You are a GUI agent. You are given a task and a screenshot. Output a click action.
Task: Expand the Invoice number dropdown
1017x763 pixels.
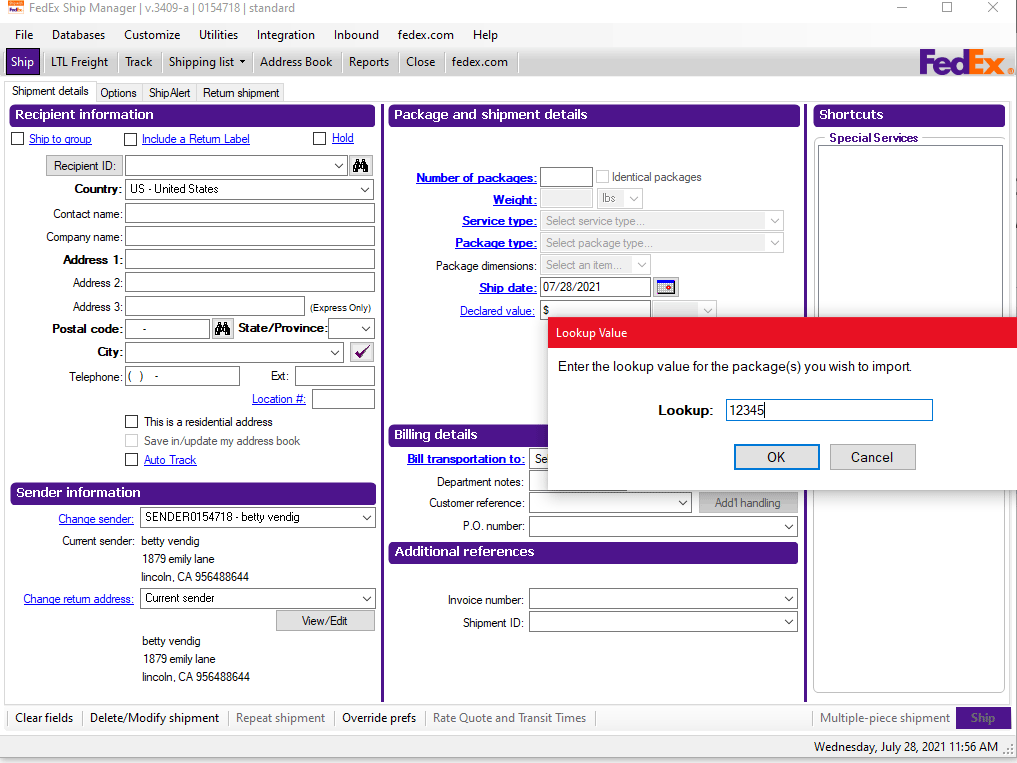pos(789,599)
